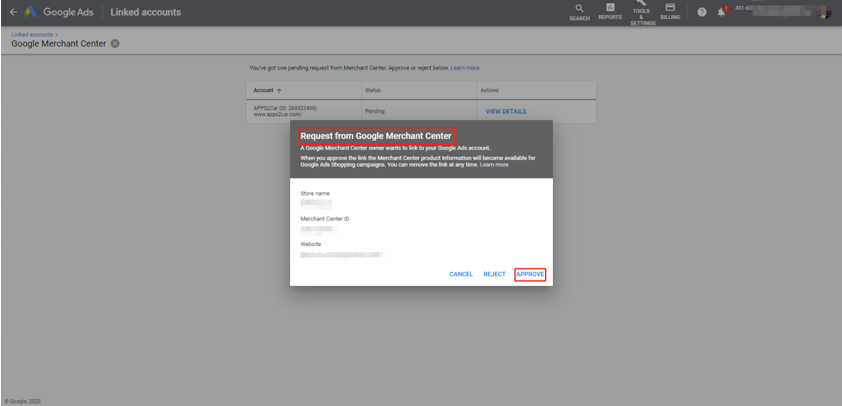This screenshot has height=406, width=842.
Task: Open the Reports icon
Action: click(x=610, y=12)
